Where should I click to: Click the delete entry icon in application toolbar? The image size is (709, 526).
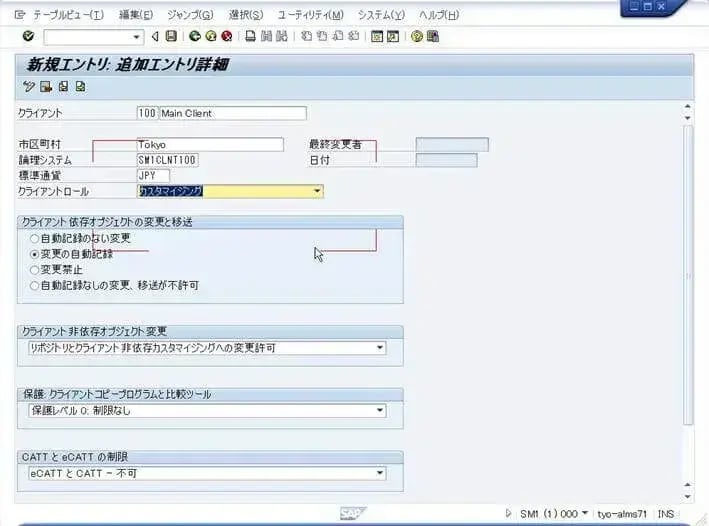coord(46,86)
